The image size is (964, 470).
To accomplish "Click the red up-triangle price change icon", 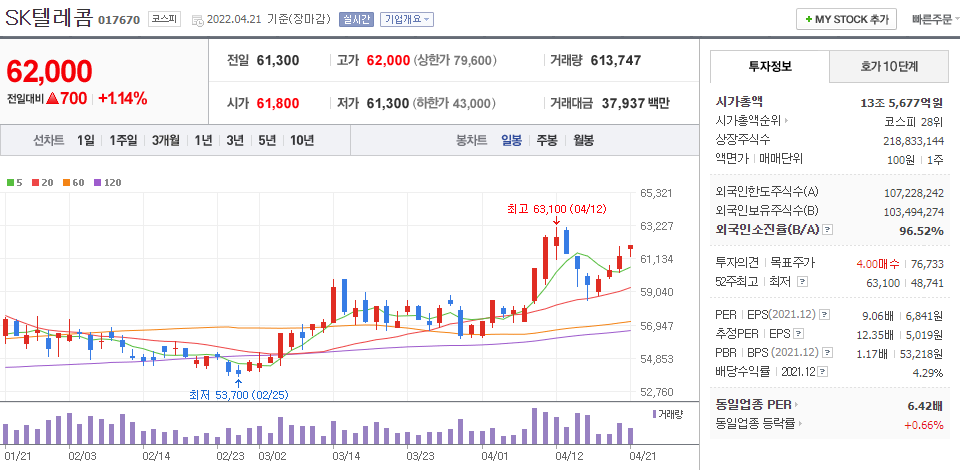I will click(53, 98).
